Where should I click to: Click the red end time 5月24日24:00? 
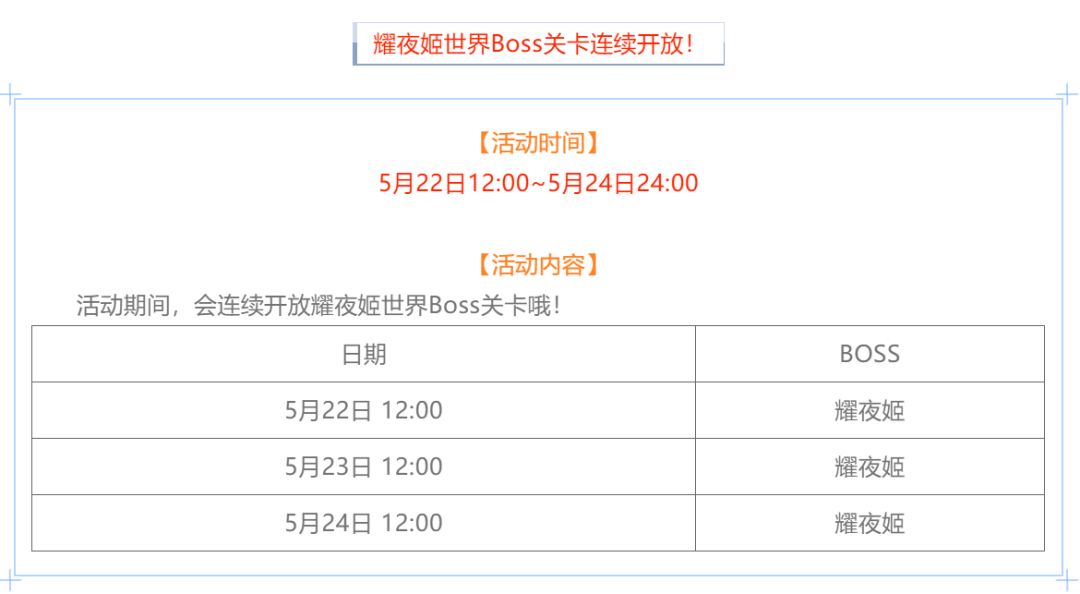(622, 183)
